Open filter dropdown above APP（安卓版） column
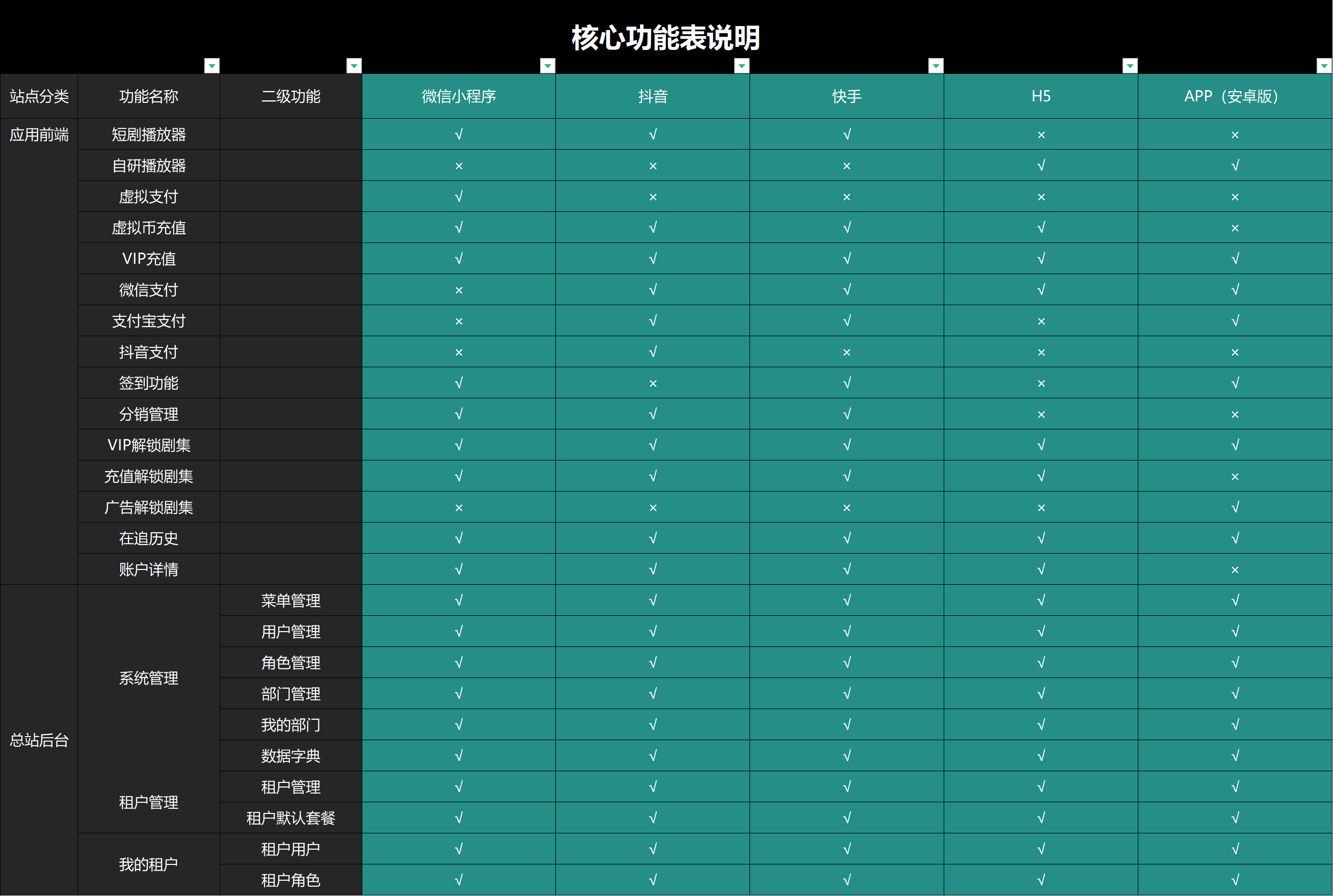 (x=1324, y=66)
